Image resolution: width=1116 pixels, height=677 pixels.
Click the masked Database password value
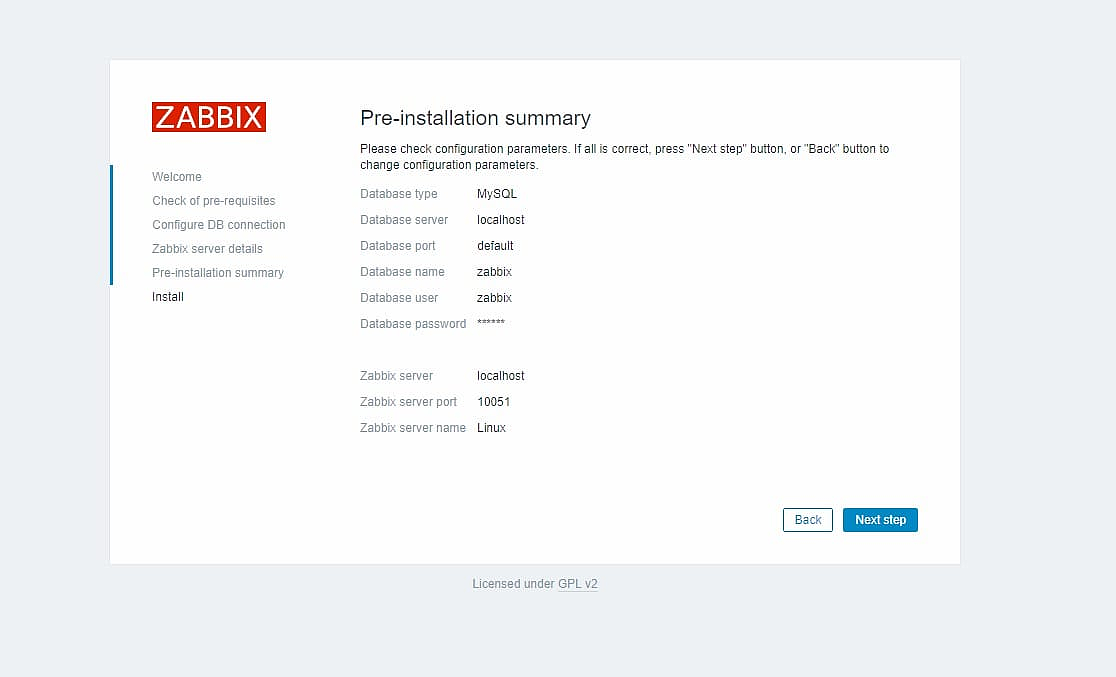491,324
